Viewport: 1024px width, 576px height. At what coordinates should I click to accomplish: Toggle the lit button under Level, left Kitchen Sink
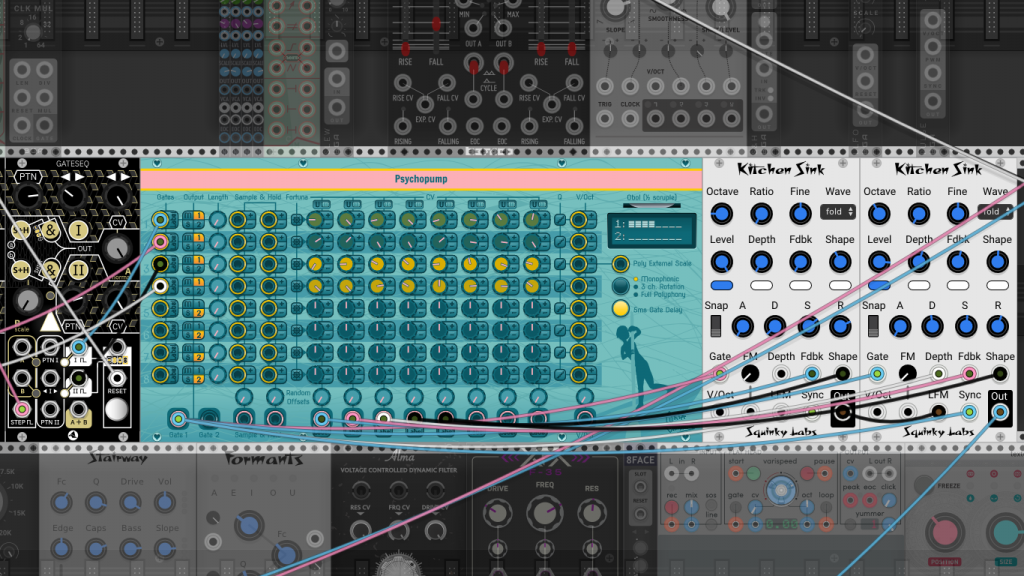pos(722,285)
